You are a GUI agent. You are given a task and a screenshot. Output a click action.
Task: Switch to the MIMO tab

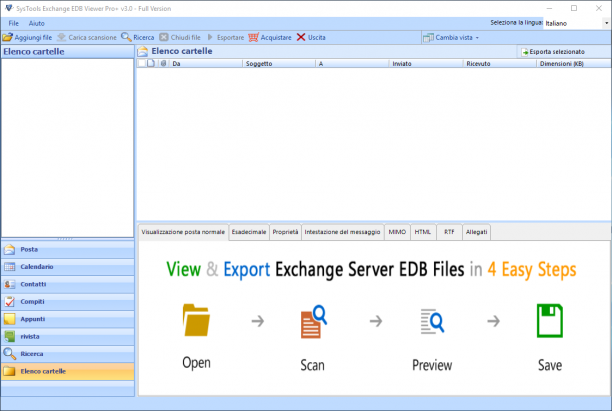(397, 232)
